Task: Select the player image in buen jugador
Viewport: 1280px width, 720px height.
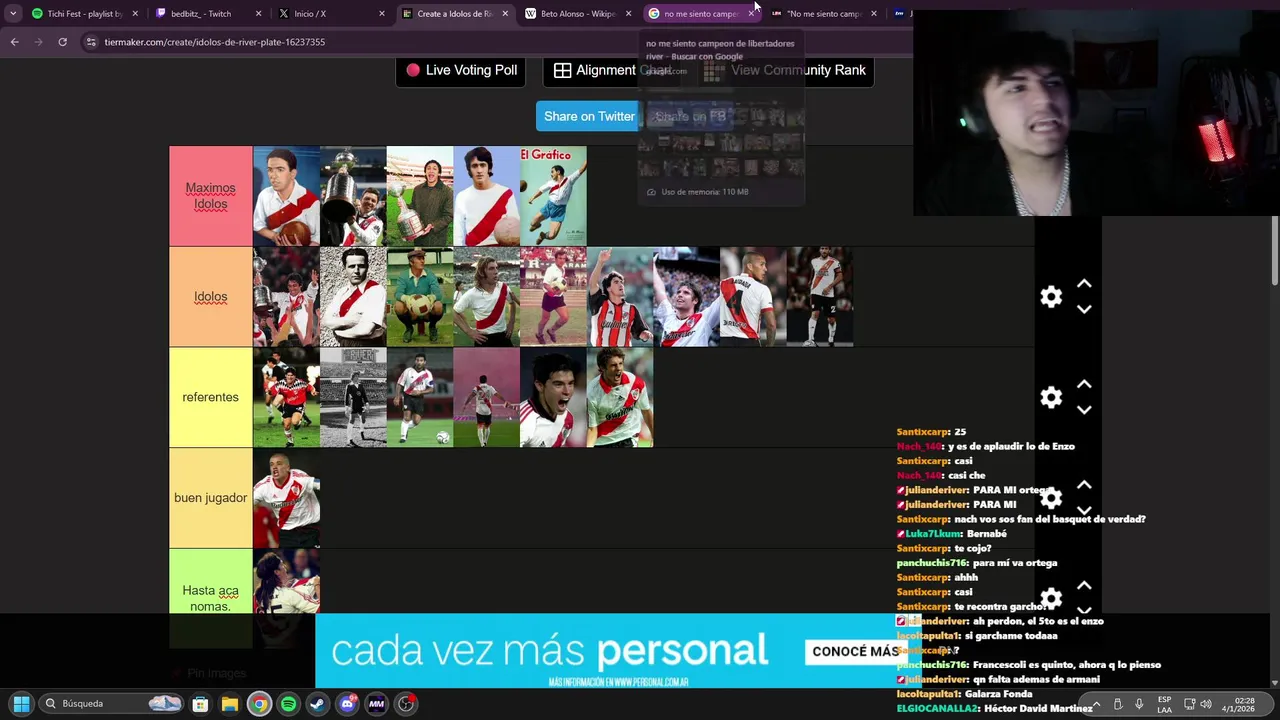Action: point(286,498)
